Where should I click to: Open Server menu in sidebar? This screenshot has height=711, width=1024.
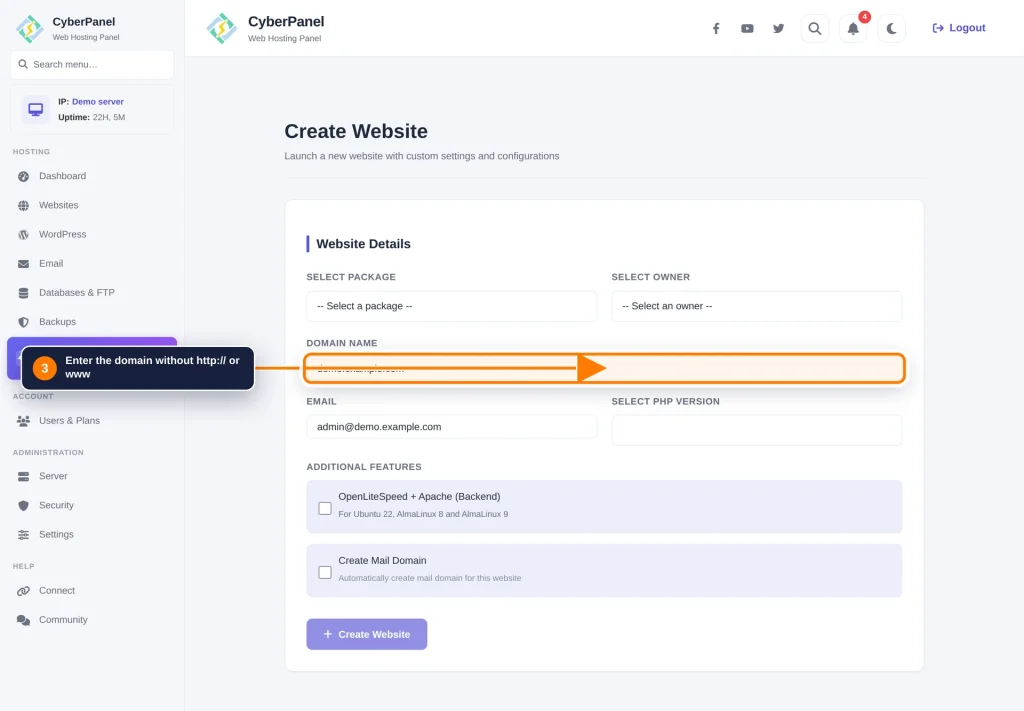(x=92, y=476)
